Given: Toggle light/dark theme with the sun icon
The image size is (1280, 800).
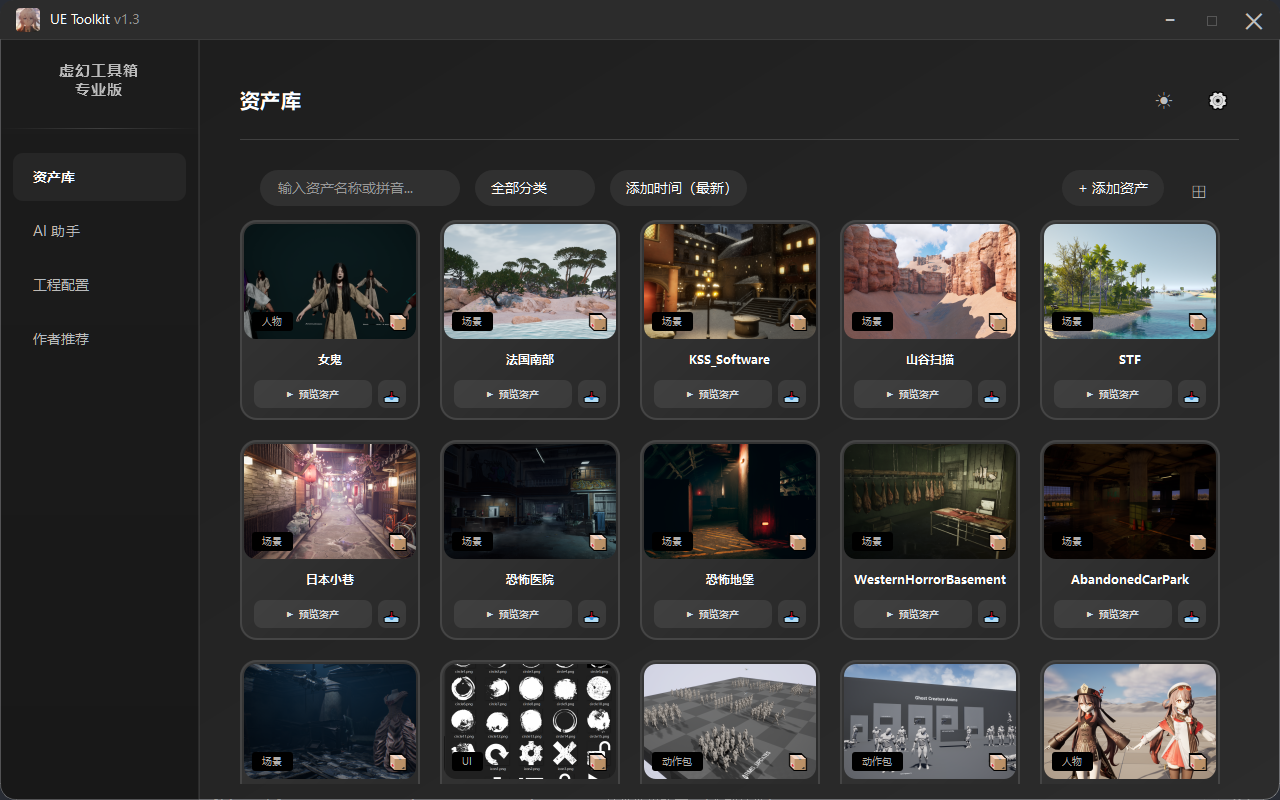Looking at the screenshot, I should click(1163, 101).
